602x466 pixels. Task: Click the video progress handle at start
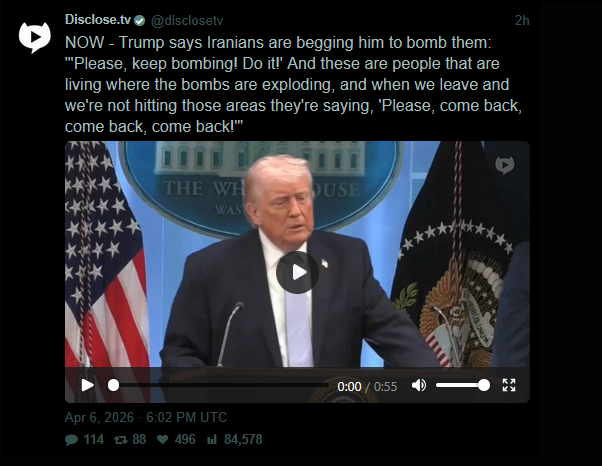point(113,385)
